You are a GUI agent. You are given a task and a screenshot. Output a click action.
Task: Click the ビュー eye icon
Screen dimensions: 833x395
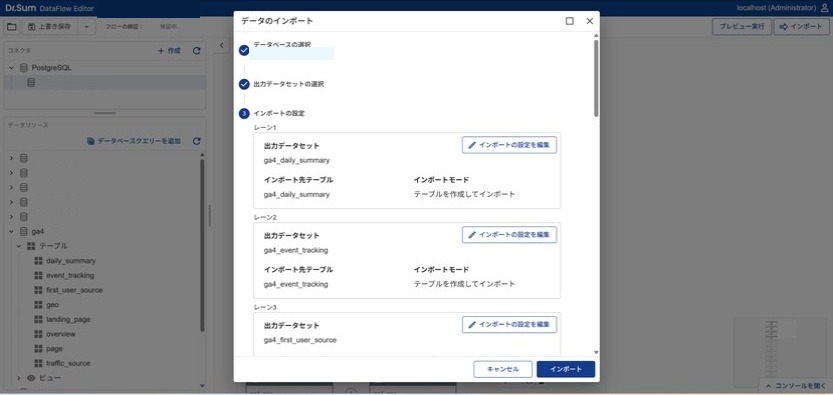click(31, 378)
